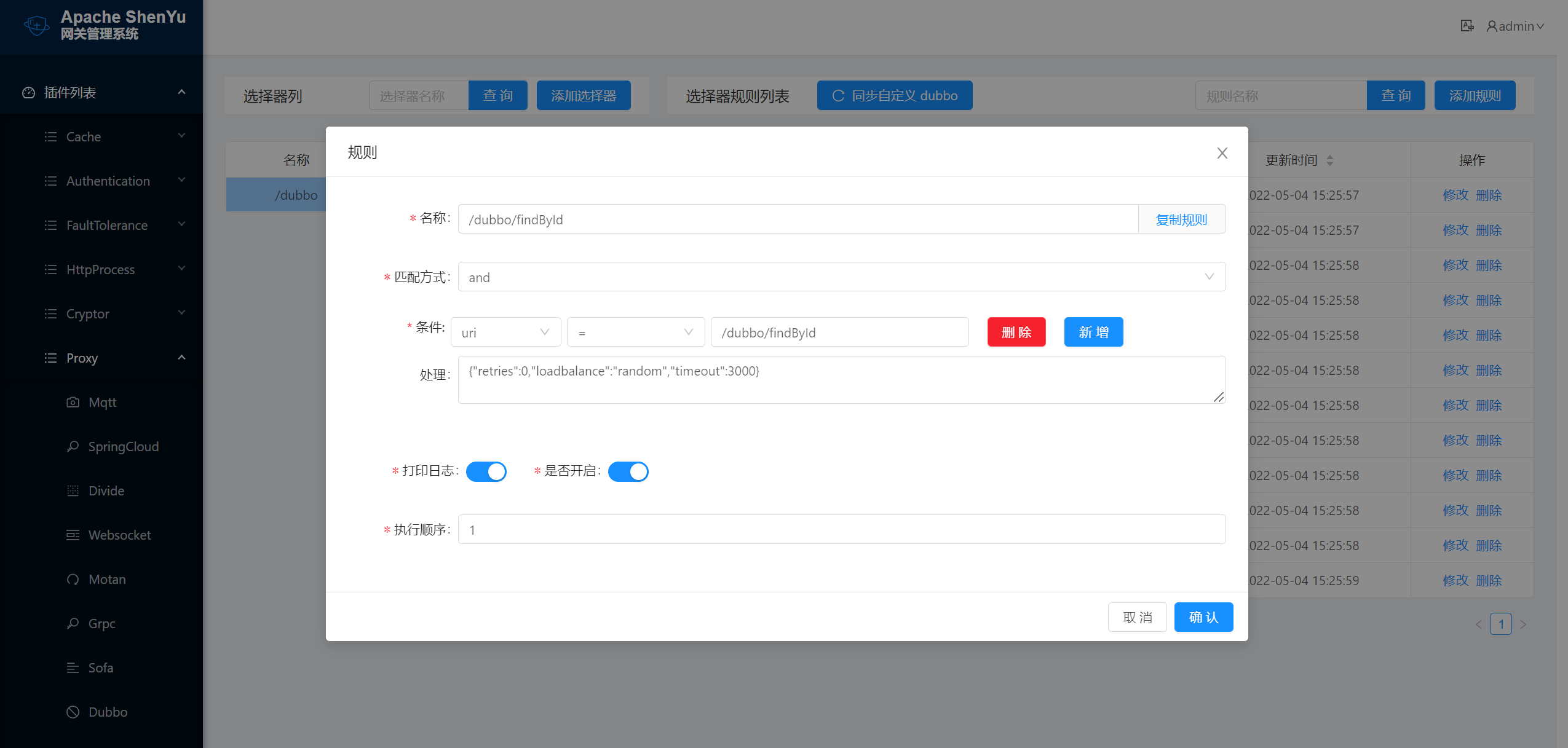Open the '=' operator dropdown
Viewport: 1568px width, 748px height.
(635, 333)
